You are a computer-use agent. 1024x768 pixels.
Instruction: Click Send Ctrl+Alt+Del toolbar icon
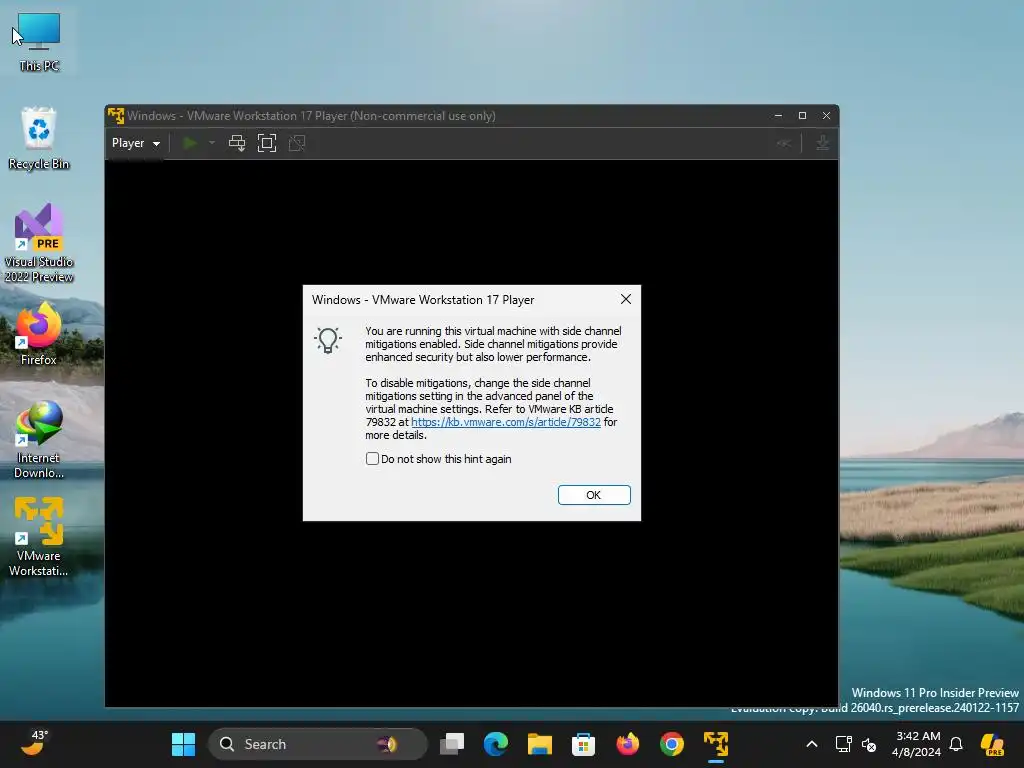[x=237, y=143]
